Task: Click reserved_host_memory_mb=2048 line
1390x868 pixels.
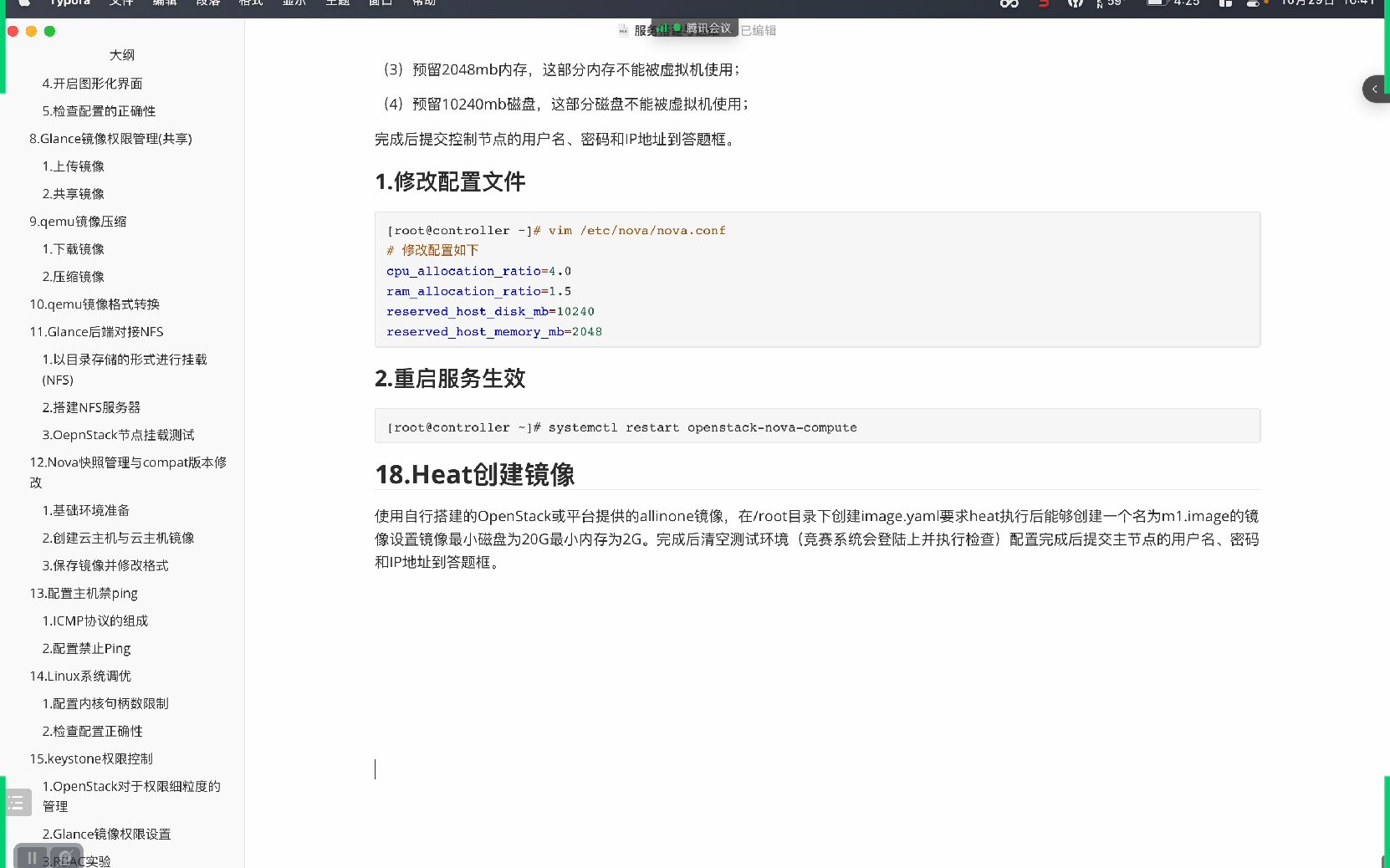Action: (494, 331)
